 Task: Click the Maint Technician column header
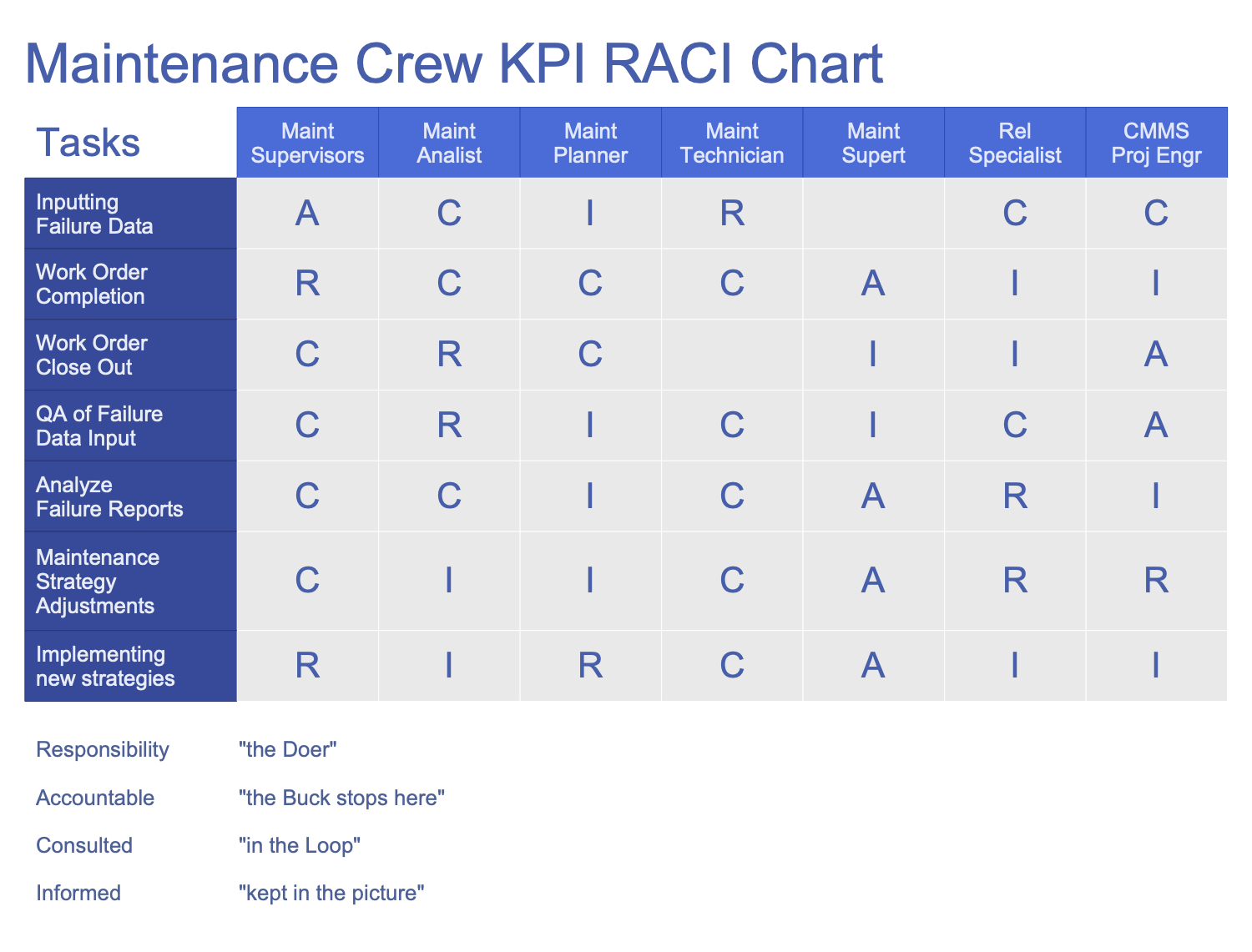(x=732, y=143)
